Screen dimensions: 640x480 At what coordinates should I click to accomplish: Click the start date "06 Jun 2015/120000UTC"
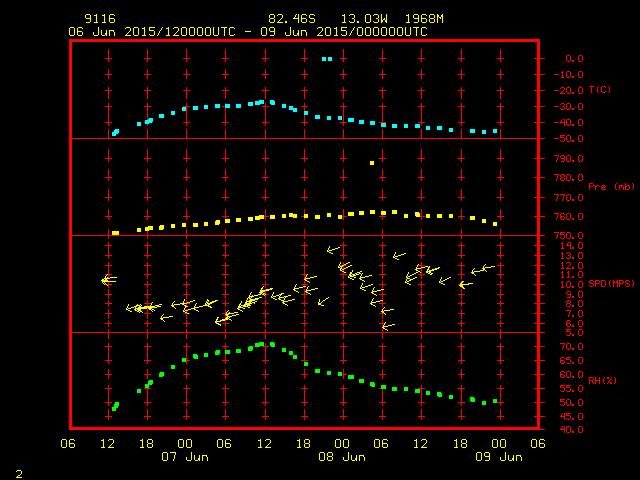tap(152, 32)
